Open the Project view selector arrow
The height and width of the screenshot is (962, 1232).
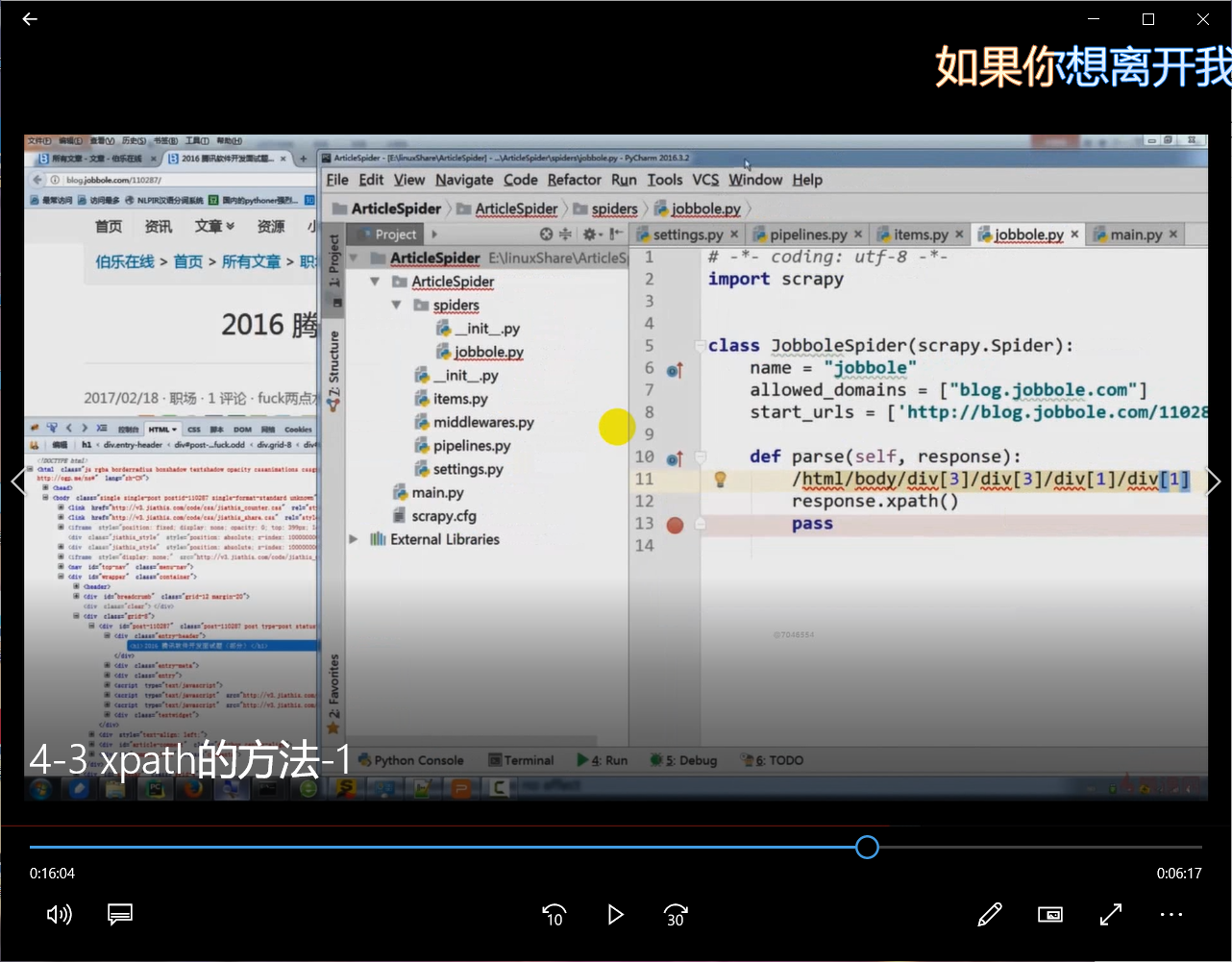[434, 234]
